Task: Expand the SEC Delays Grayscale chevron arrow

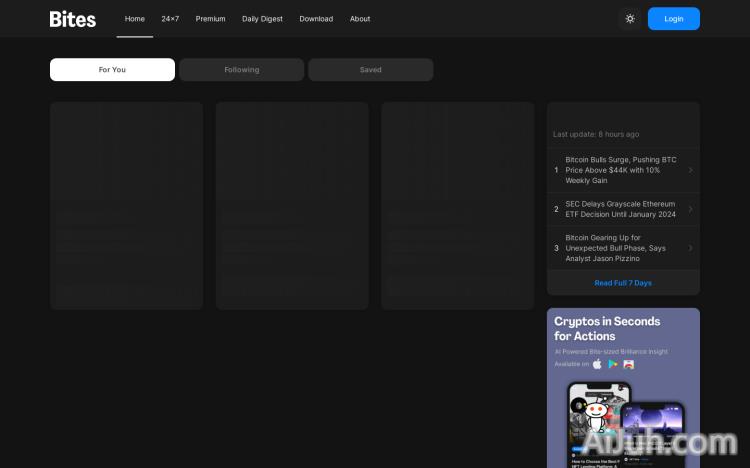Action: click(x=690, y=209)
